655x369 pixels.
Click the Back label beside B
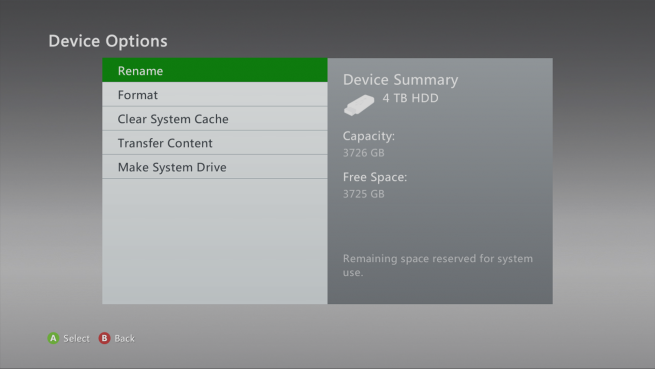(124, 338)
